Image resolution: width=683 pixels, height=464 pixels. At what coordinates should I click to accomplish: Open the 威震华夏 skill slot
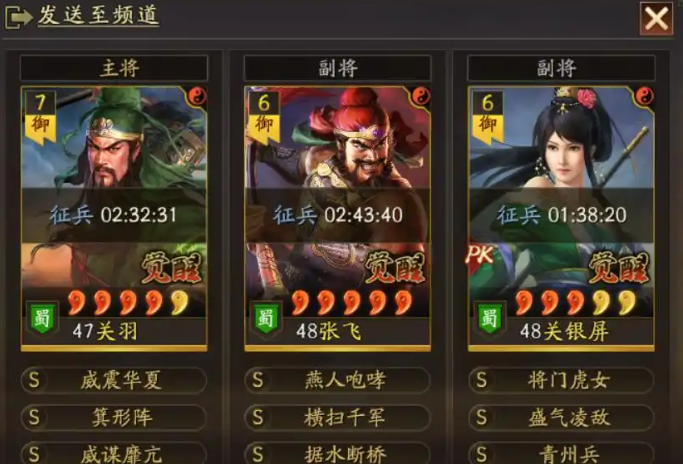(114, 380)
